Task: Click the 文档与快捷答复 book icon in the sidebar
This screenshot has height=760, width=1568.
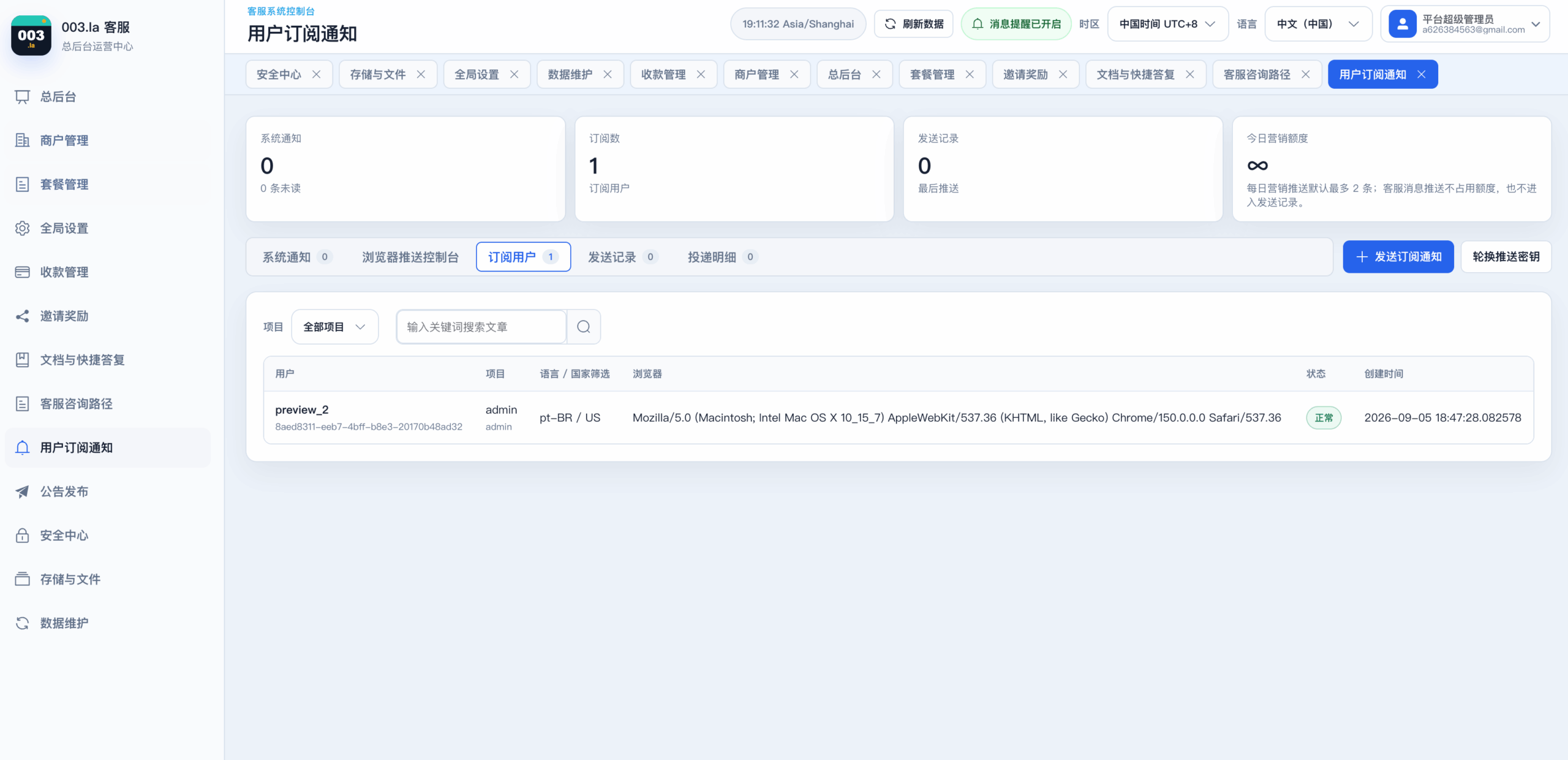Action: pyautogui.click(x=23, y=360)
